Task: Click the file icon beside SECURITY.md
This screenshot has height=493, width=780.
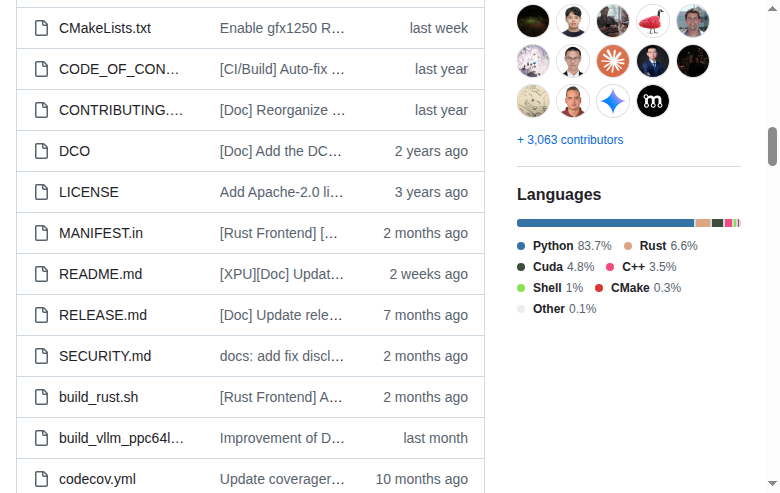Action: 41,356
